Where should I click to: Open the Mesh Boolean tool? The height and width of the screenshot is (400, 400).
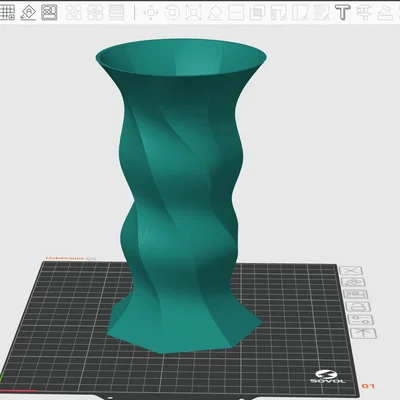click(257, 12)
